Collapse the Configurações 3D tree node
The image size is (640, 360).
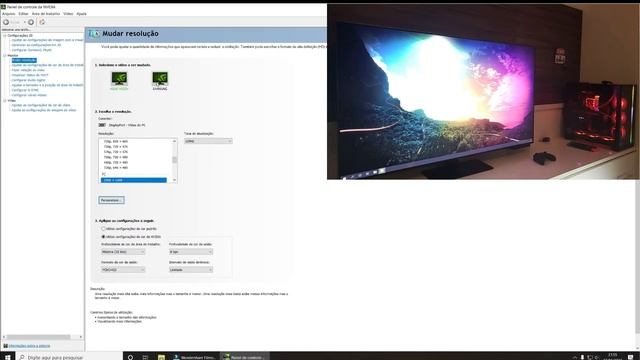pyautogui.click(x=5, y=36)
